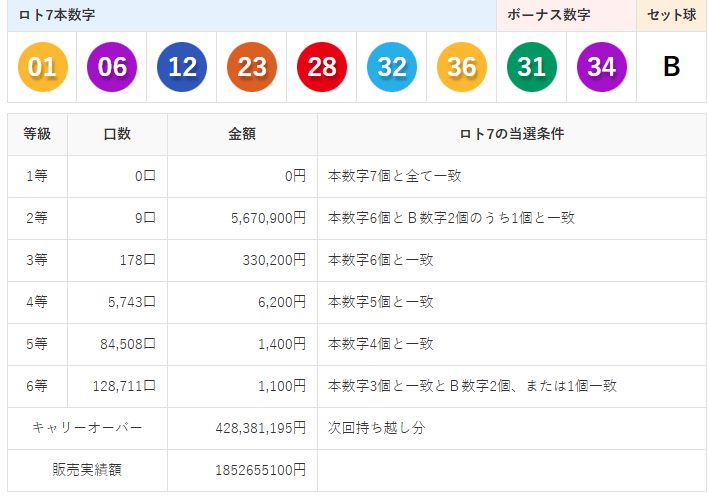
Task: Click the 0円 prize amount
Action: click(x=295, y=176)
